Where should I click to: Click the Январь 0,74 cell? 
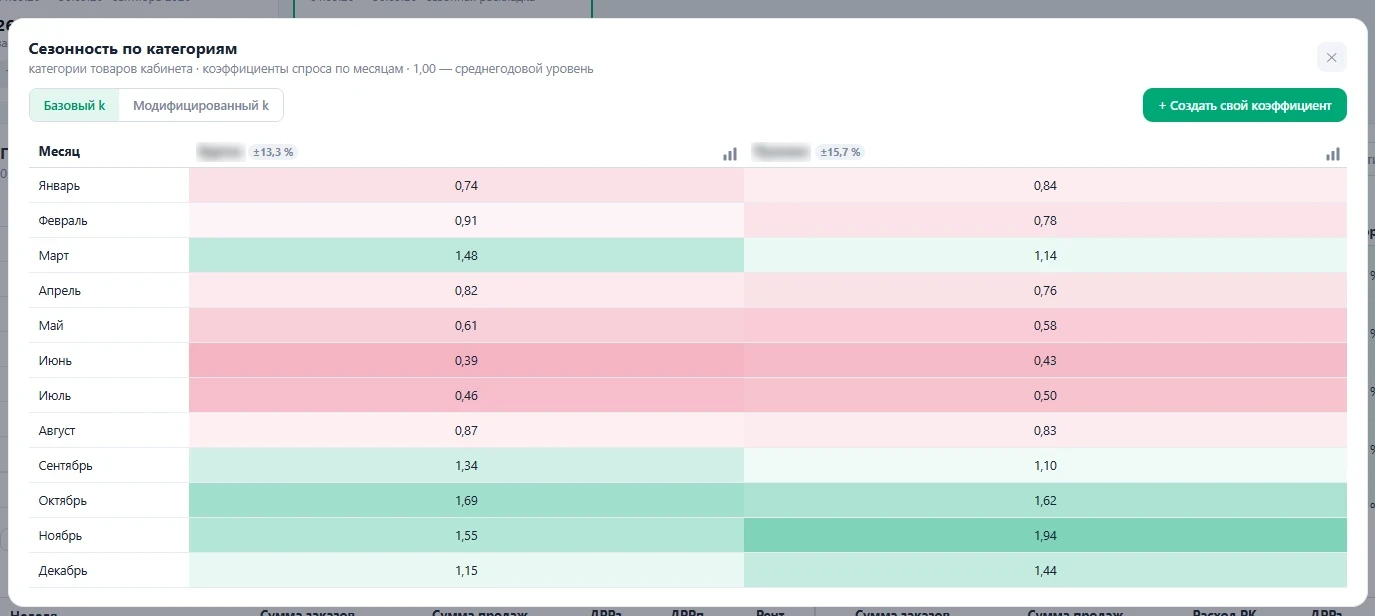pos(466,185)
